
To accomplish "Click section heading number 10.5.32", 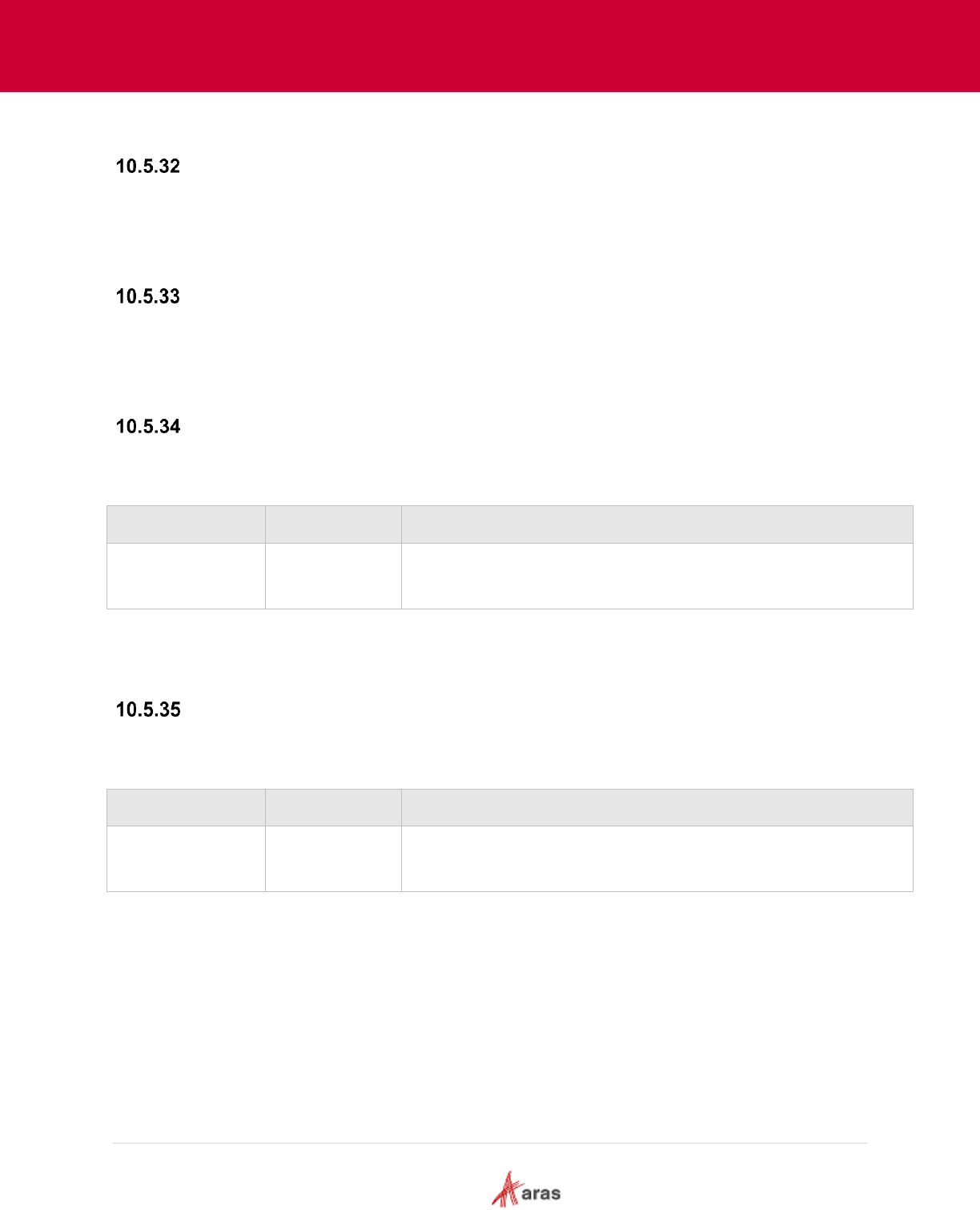I will click(148, 167).
